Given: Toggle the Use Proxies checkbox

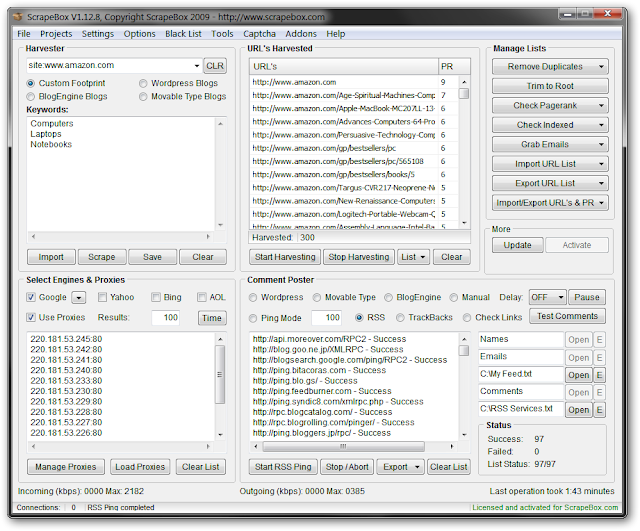Looking at the screenshot, I should pyautogui.click(x=31, y=317).
